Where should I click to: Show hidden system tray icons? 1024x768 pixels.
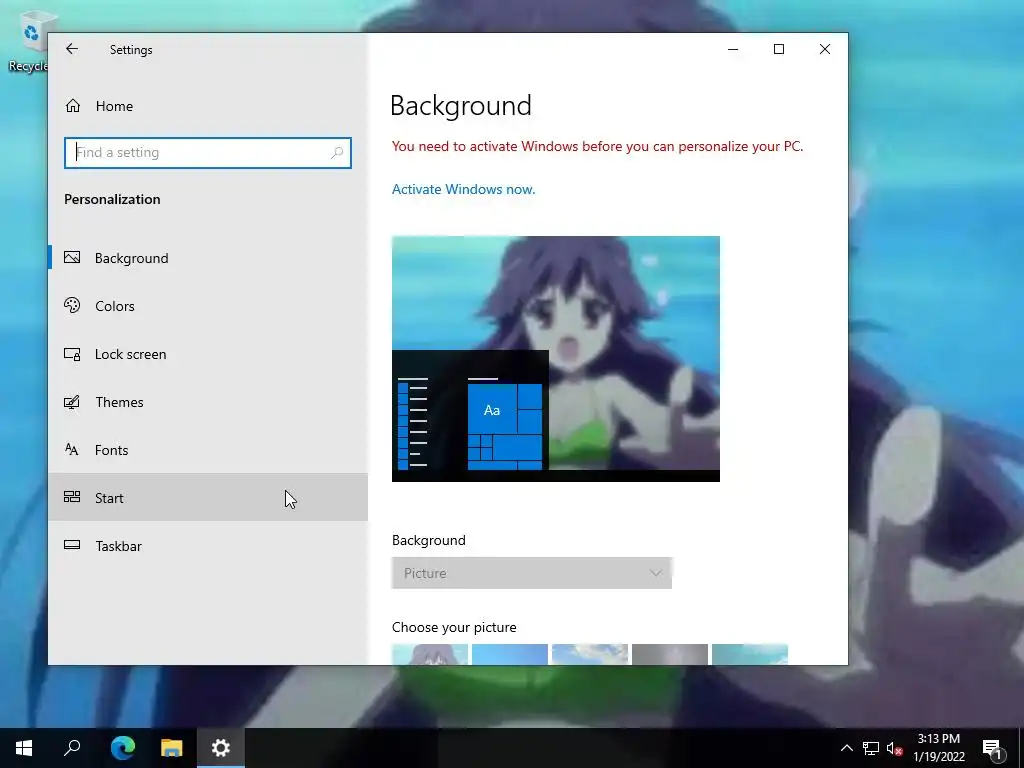(x=846, y=748)
